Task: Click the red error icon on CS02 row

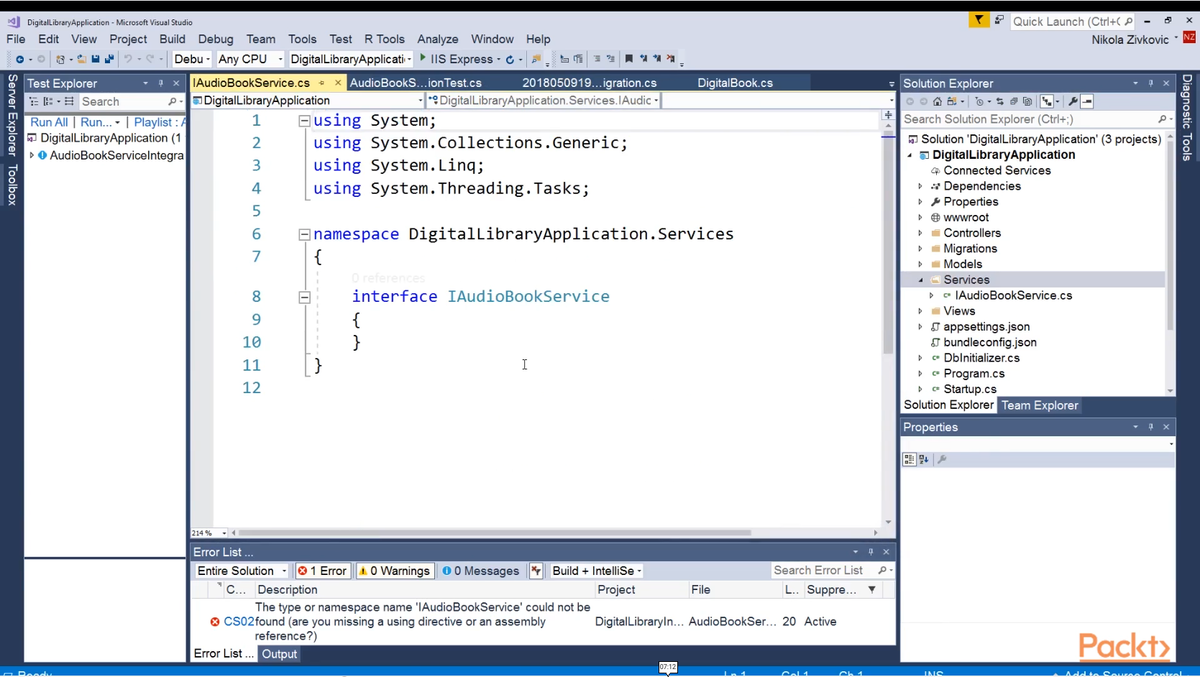Action: coord(215,621)
